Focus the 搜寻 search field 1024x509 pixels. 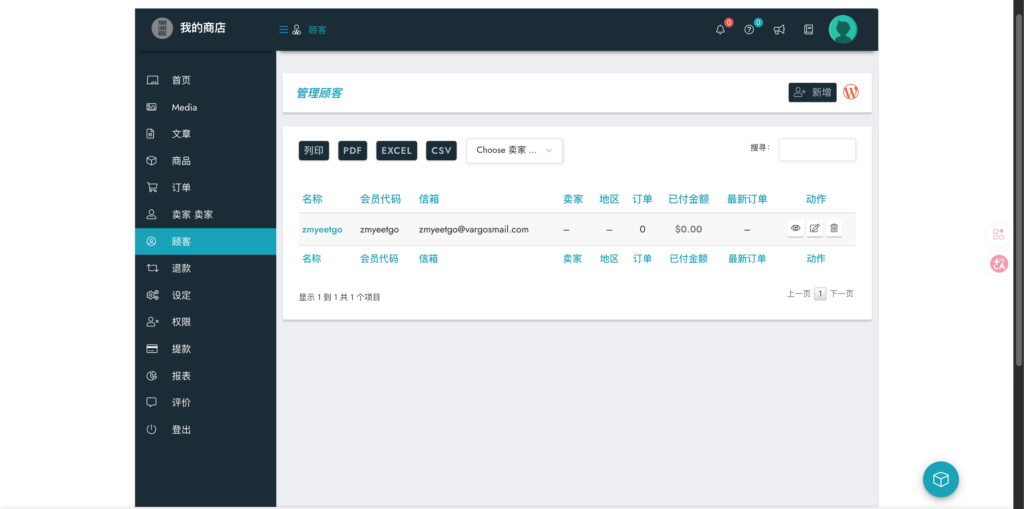817,150
